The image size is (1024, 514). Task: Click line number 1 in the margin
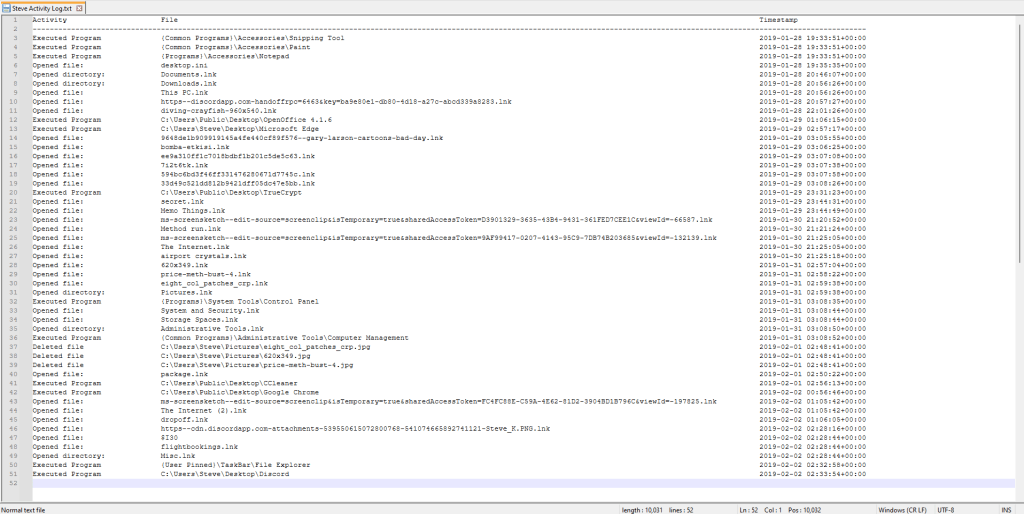(x=16, y=20)
